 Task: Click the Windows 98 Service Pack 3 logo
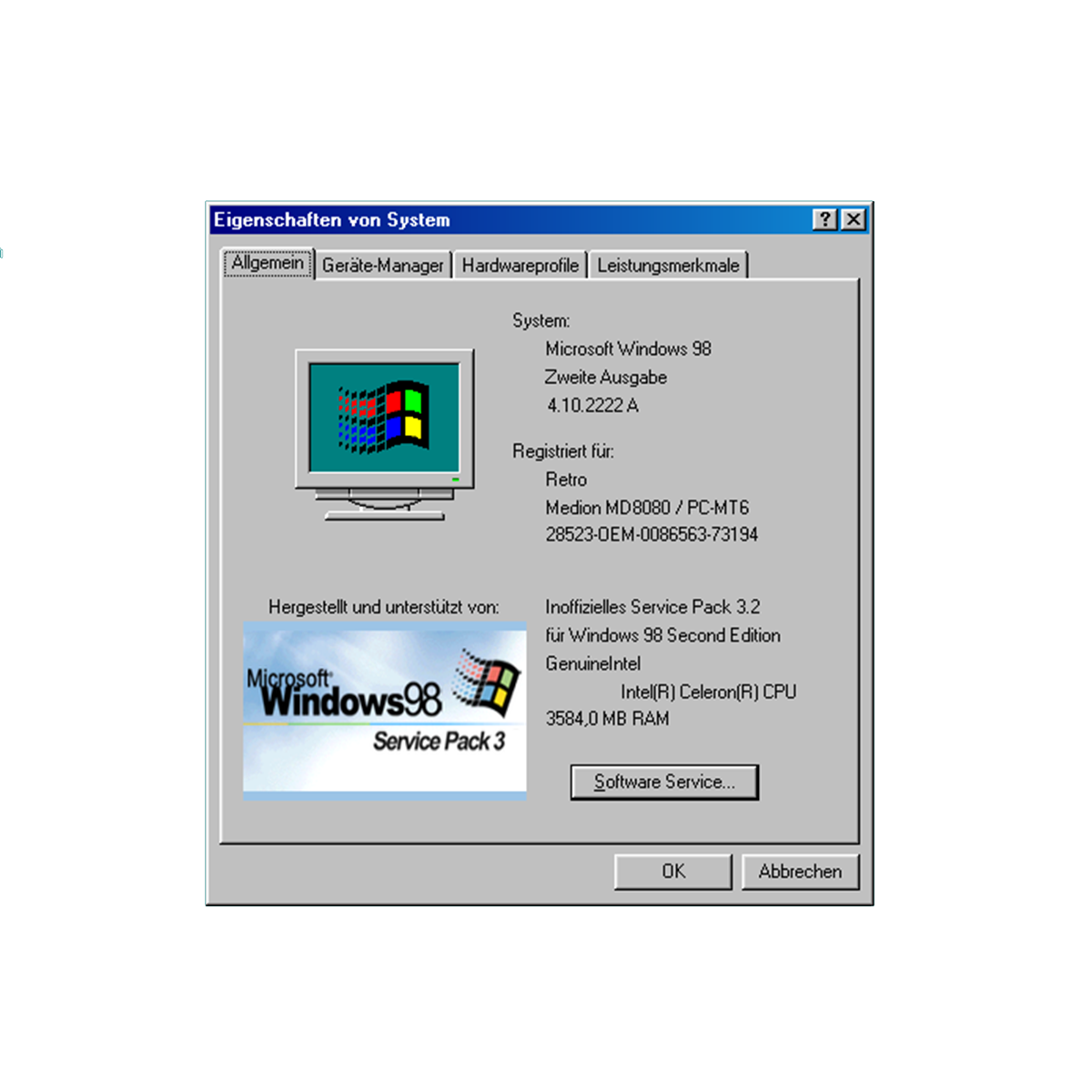pos(384,711)
